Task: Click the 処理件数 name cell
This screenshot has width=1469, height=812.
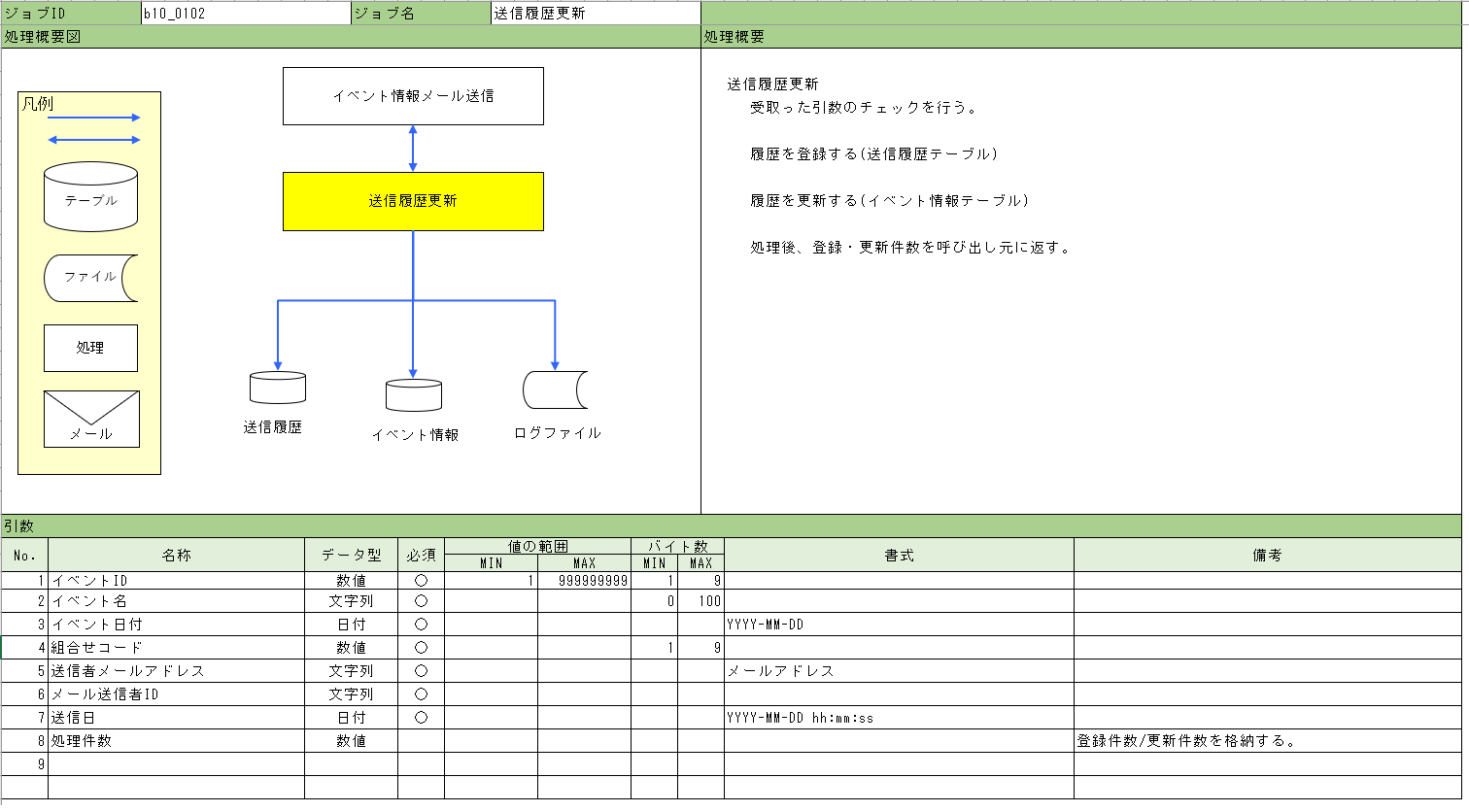Action: point(177,741)
